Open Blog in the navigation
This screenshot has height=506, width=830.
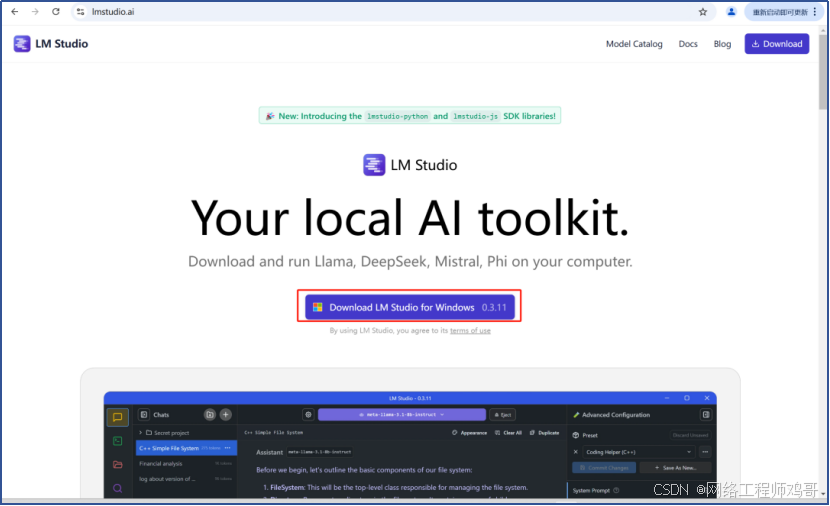722,44
